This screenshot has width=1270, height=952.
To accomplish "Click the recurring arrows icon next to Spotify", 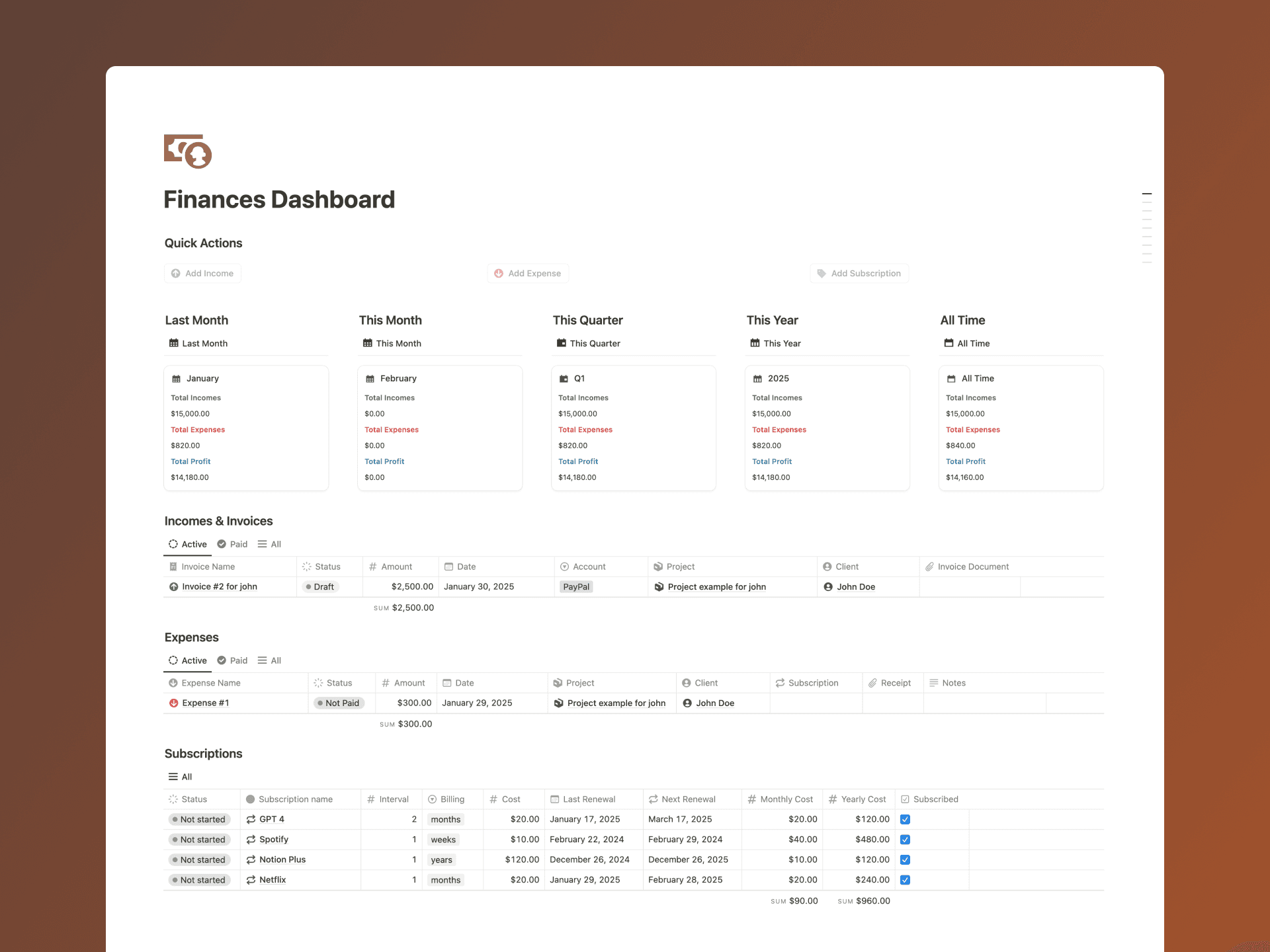I will pos(250,840).
